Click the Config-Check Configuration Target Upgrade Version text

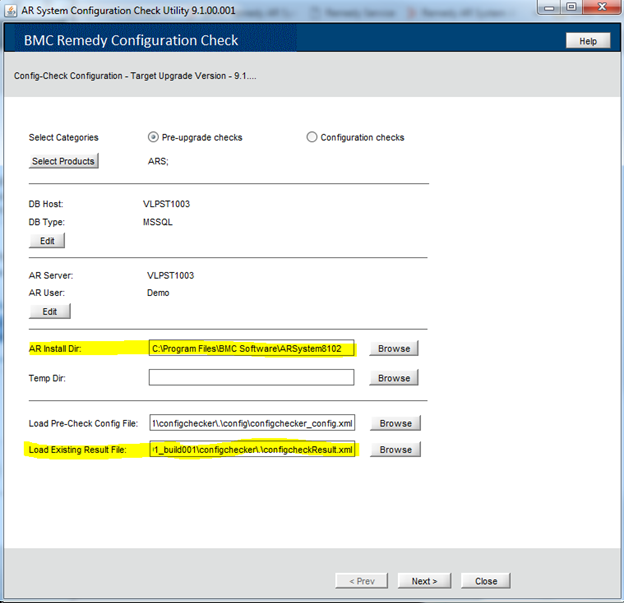[x=135, y=76]
